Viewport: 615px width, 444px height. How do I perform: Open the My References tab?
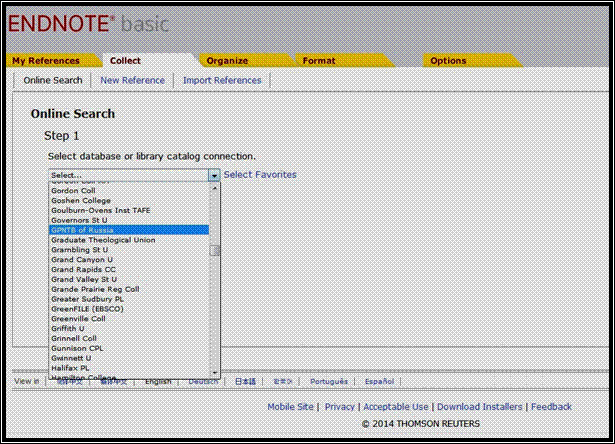click(x=46, y=61)
